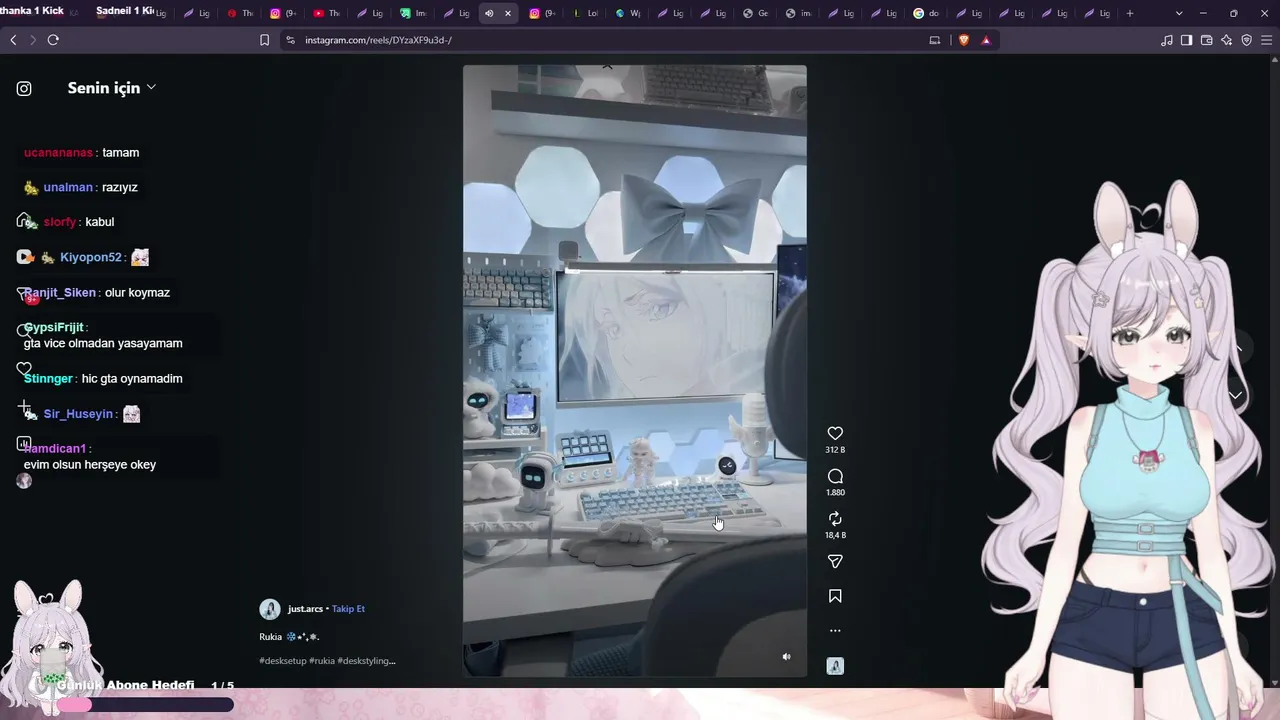Image resolution: width=1280 pixels, height=720 pixels.
Task: Open the Brave Rewards triangle icon
Action: click(986, 40)
